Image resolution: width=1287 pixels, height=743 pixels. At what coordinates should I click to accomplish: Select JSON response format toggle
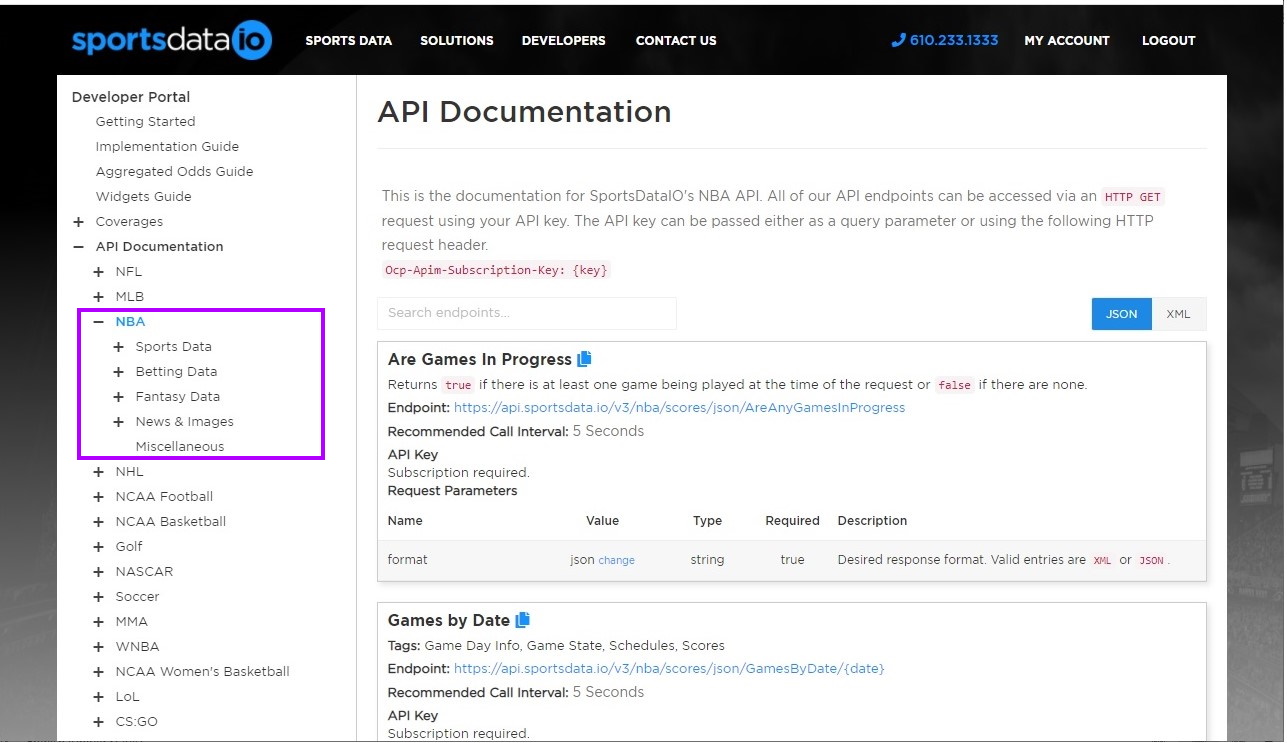1121,314
